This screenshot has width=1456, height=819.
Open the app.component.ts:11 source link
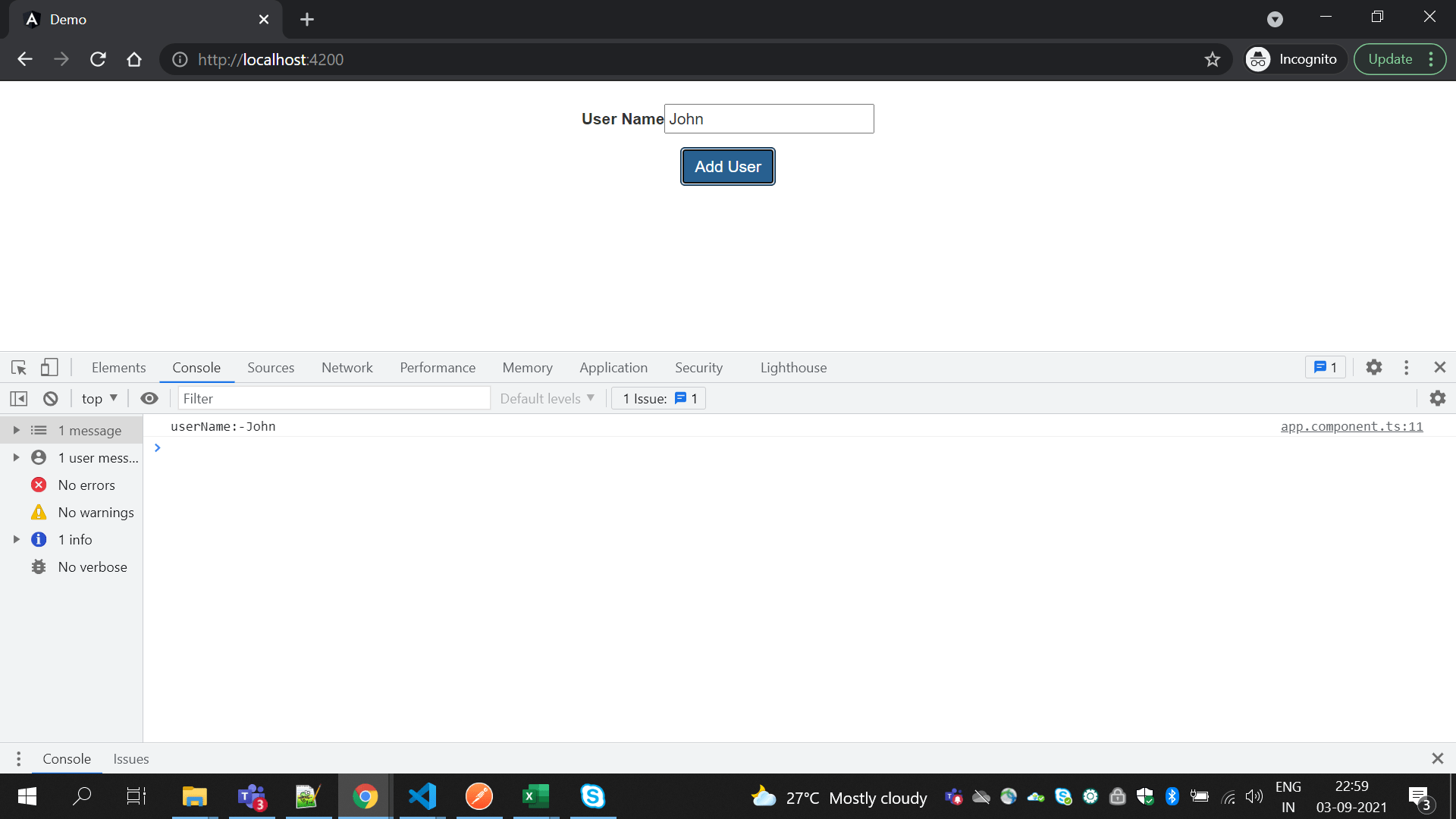pos(1352,426)
